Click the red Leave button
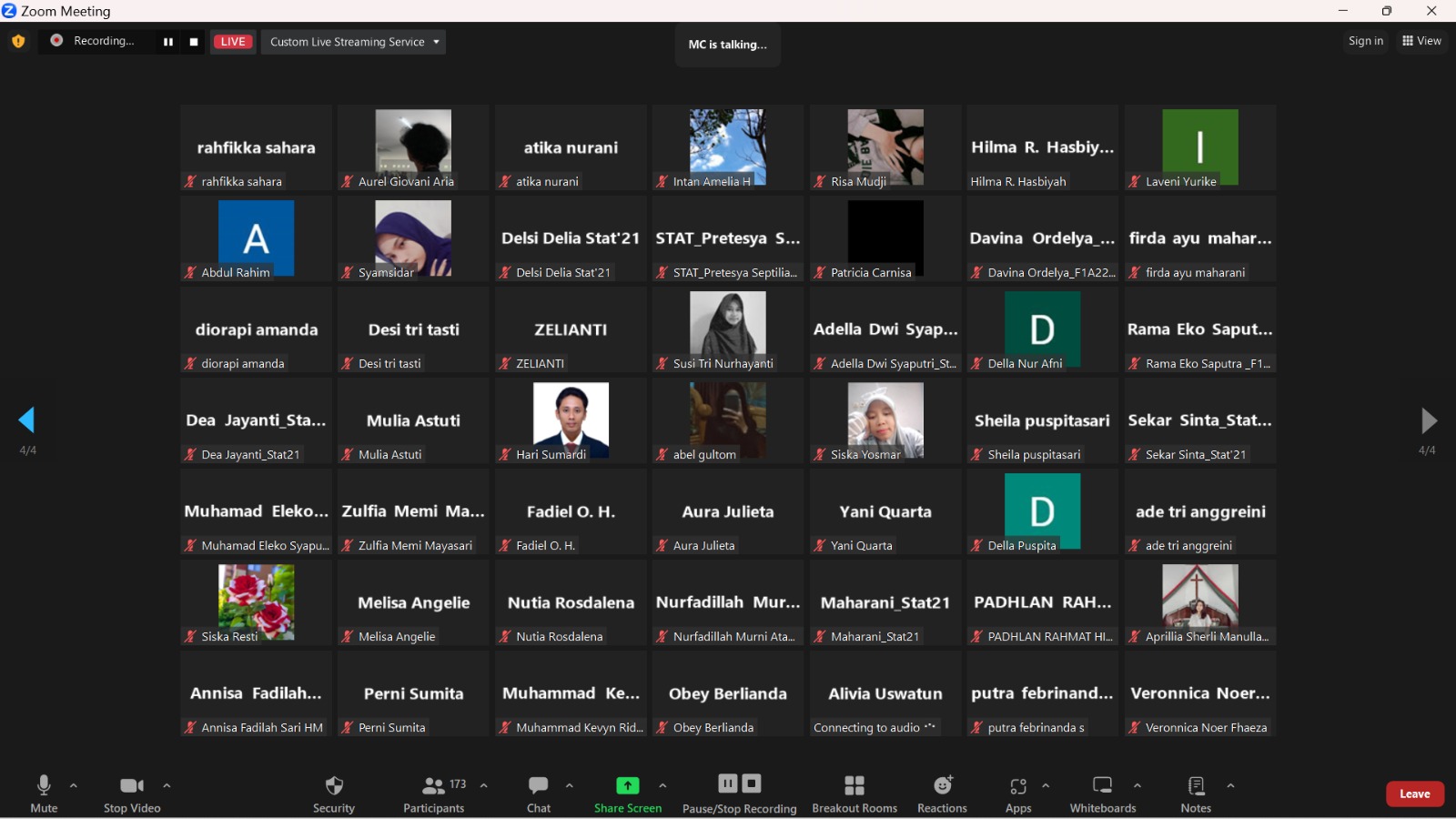The height and width of the screenshot is (819, 1456). tap(1415, 794)
